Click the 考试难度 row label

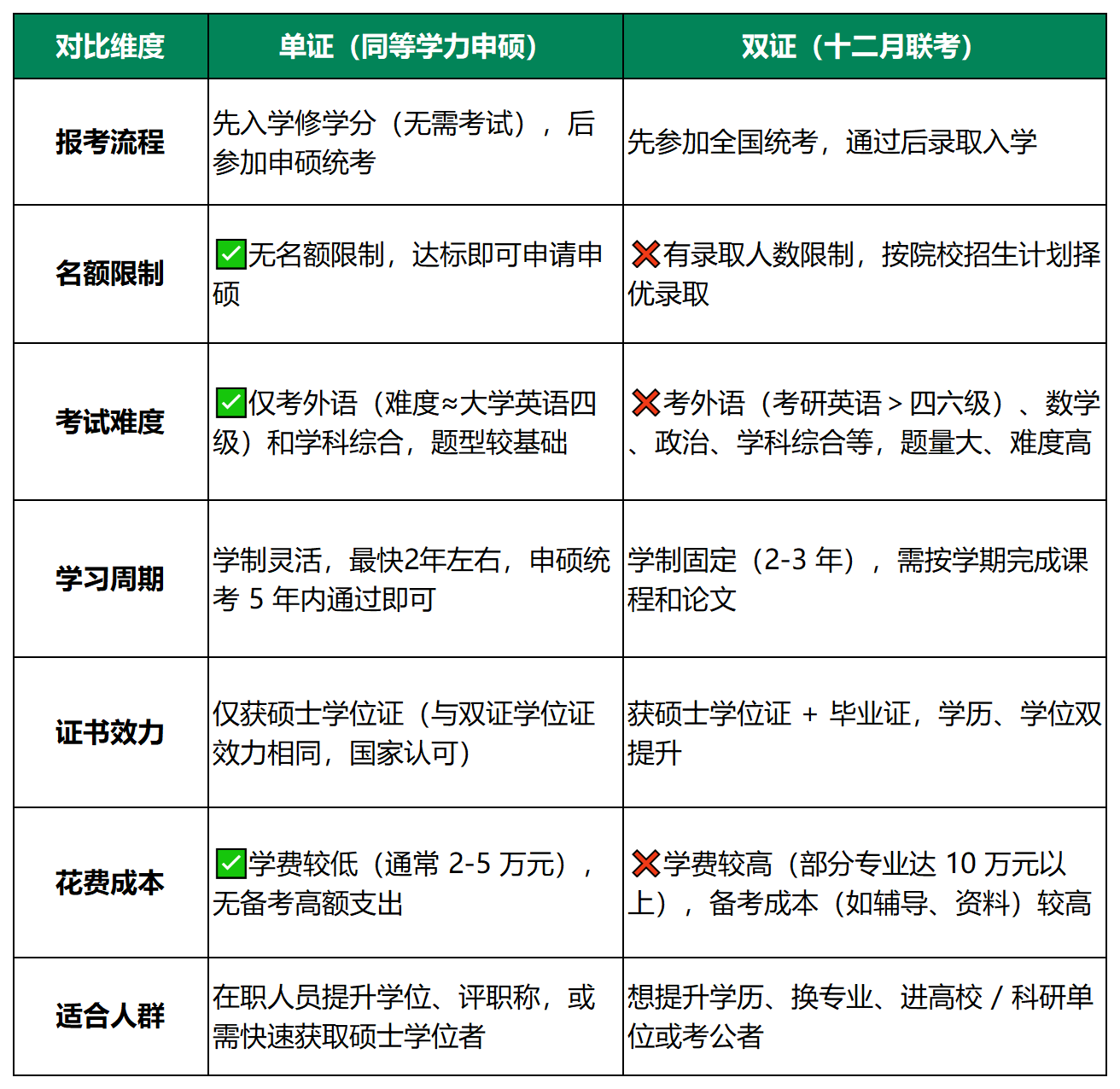pyautogui.click(x=111, y=422)
